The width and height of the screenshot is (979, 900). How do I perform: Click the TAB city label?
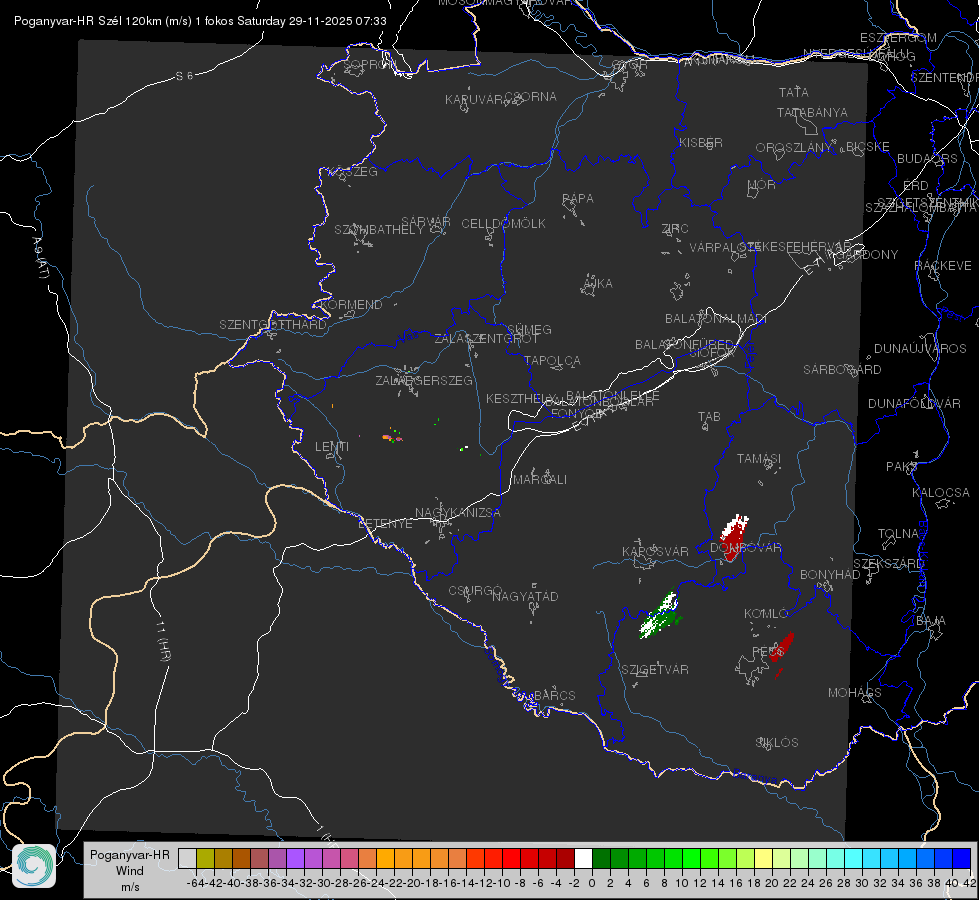click(x=709, y=417)
